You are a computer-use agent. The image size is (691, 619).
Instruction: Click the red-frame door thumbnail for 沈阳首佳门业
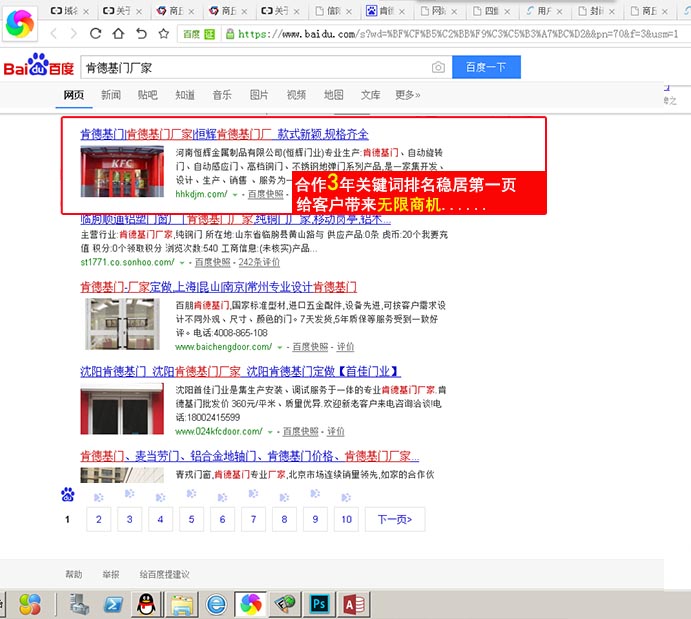point(122,409)
